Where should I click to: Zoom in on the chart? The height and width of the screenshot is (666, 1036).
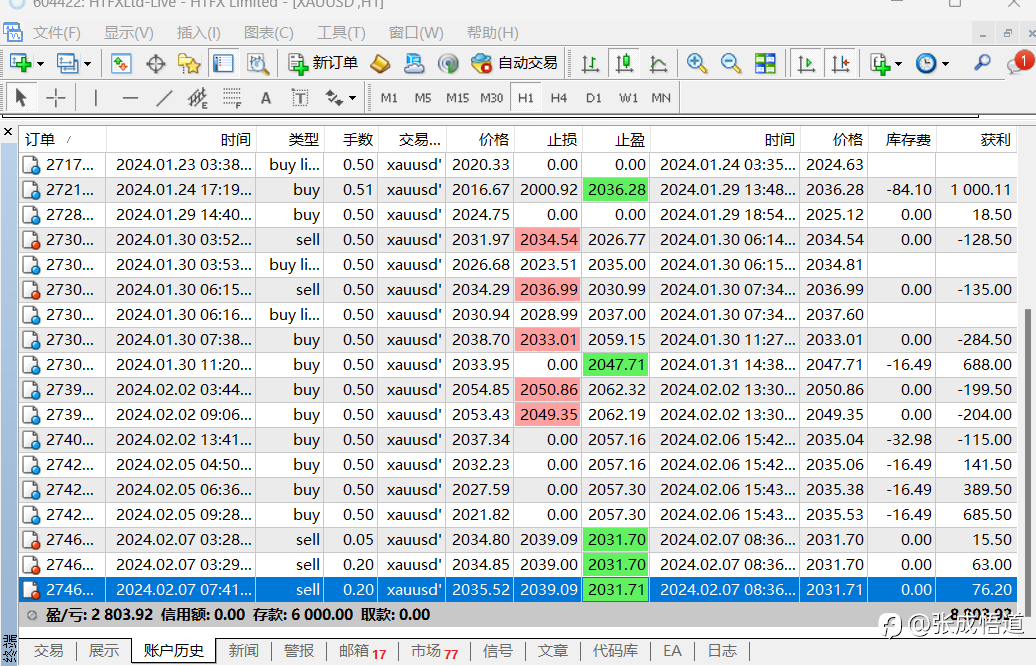[x=696, y=63]
